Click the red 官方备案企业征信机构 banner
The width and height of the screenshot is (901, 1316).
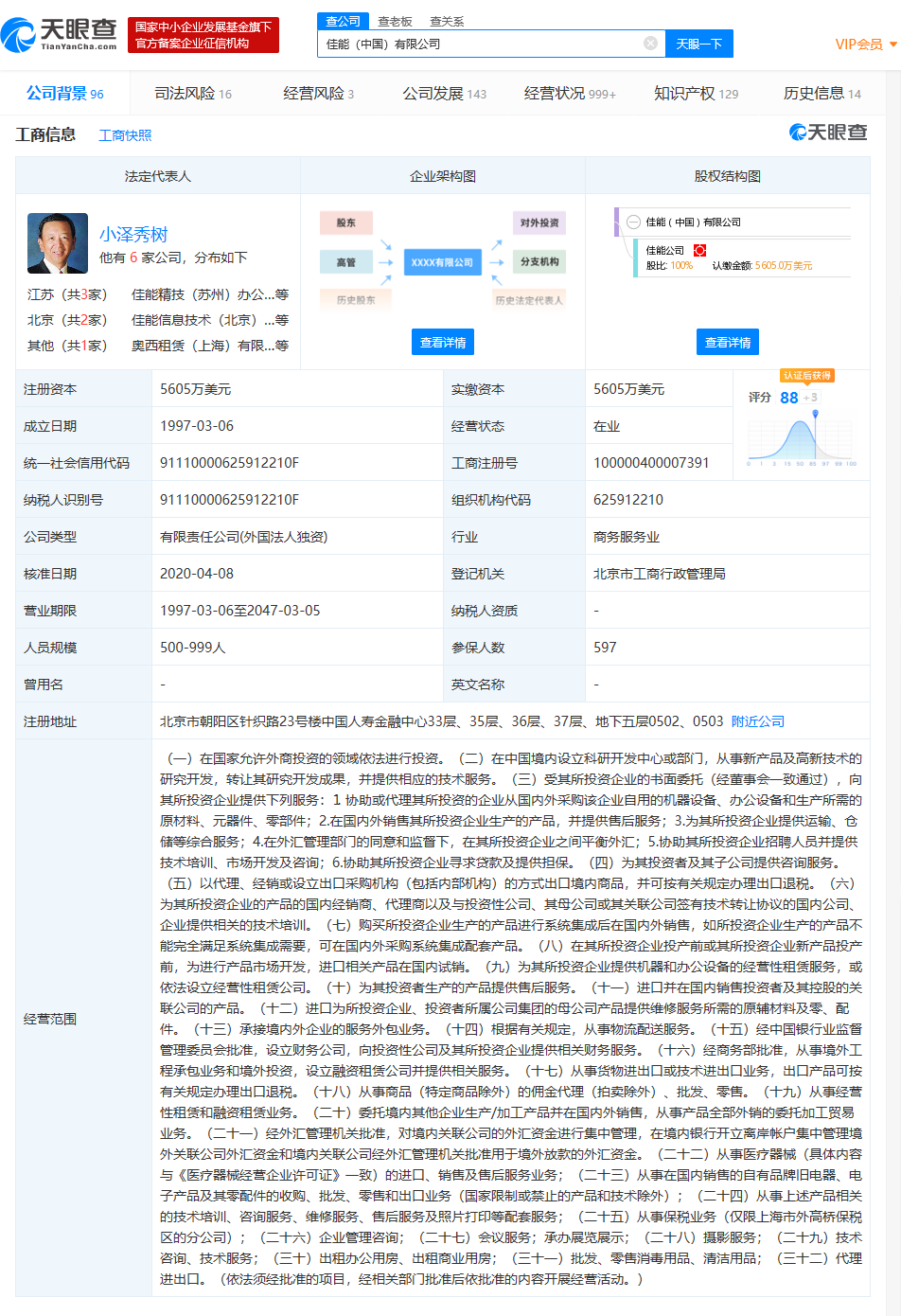pos(203,36)
